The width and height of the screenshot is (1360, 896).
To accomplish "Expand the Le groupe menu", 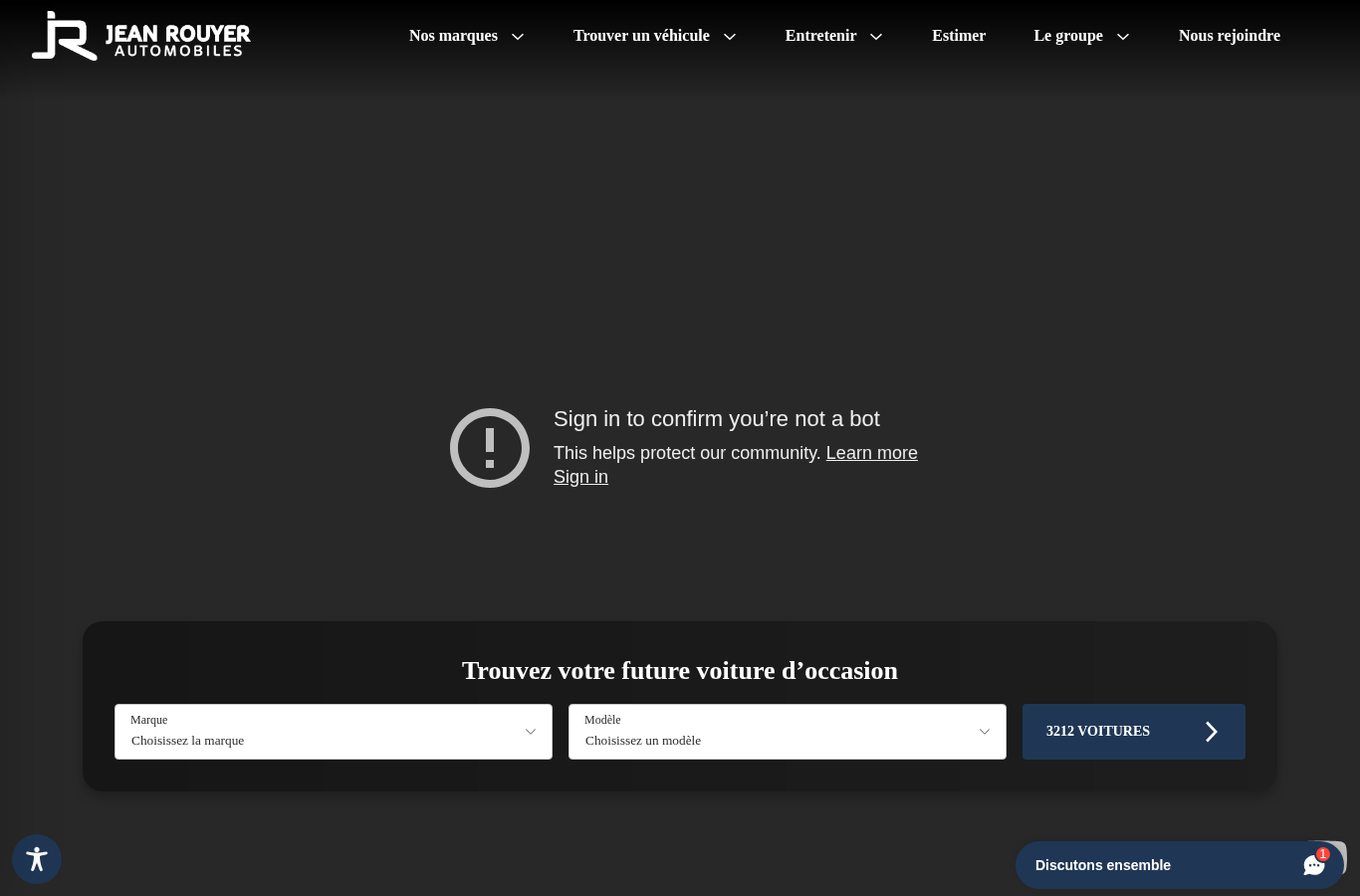I will pos(1082,36).
